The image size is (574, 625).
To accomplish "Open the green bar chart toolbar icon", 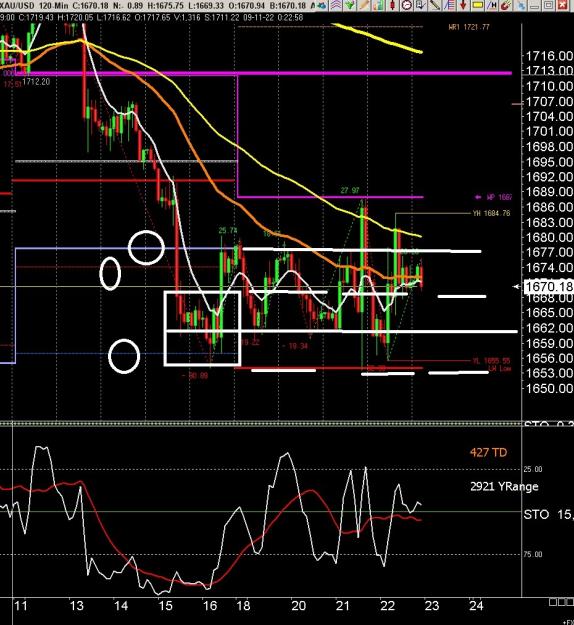I will coord(378,5).
